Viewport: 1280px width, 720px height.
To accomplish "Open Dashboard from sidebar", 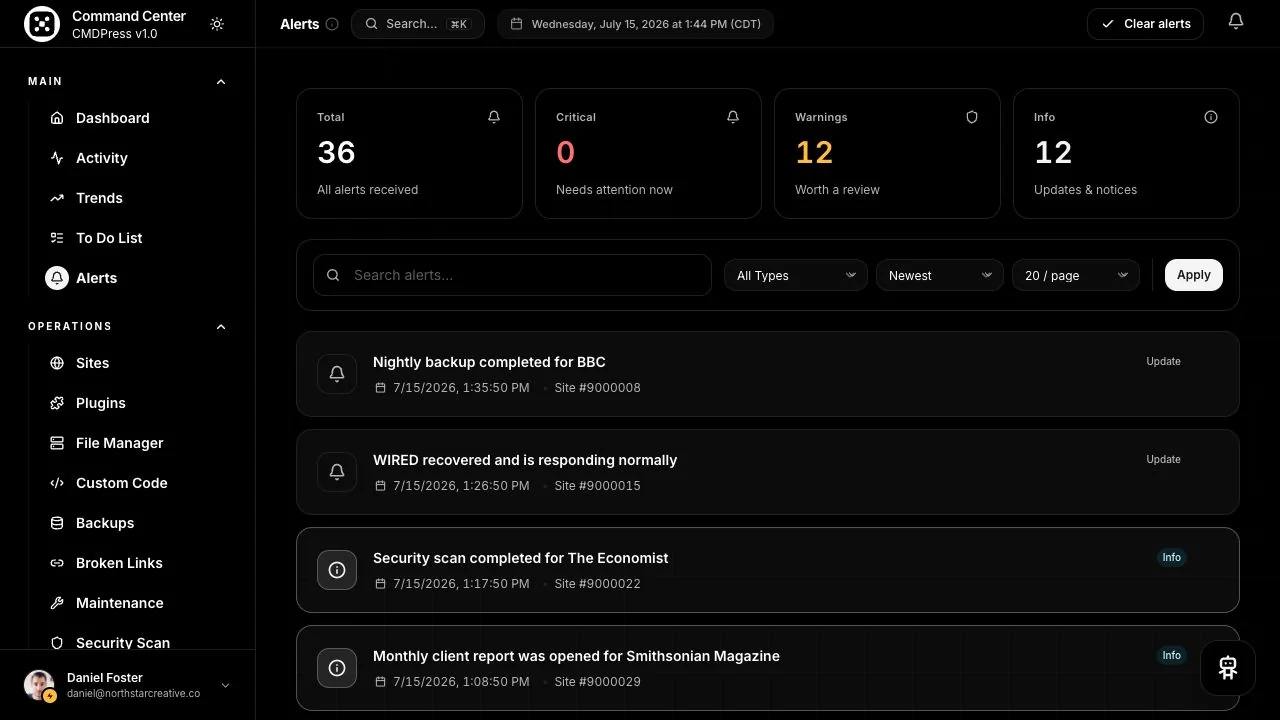I will click(112, 118).
